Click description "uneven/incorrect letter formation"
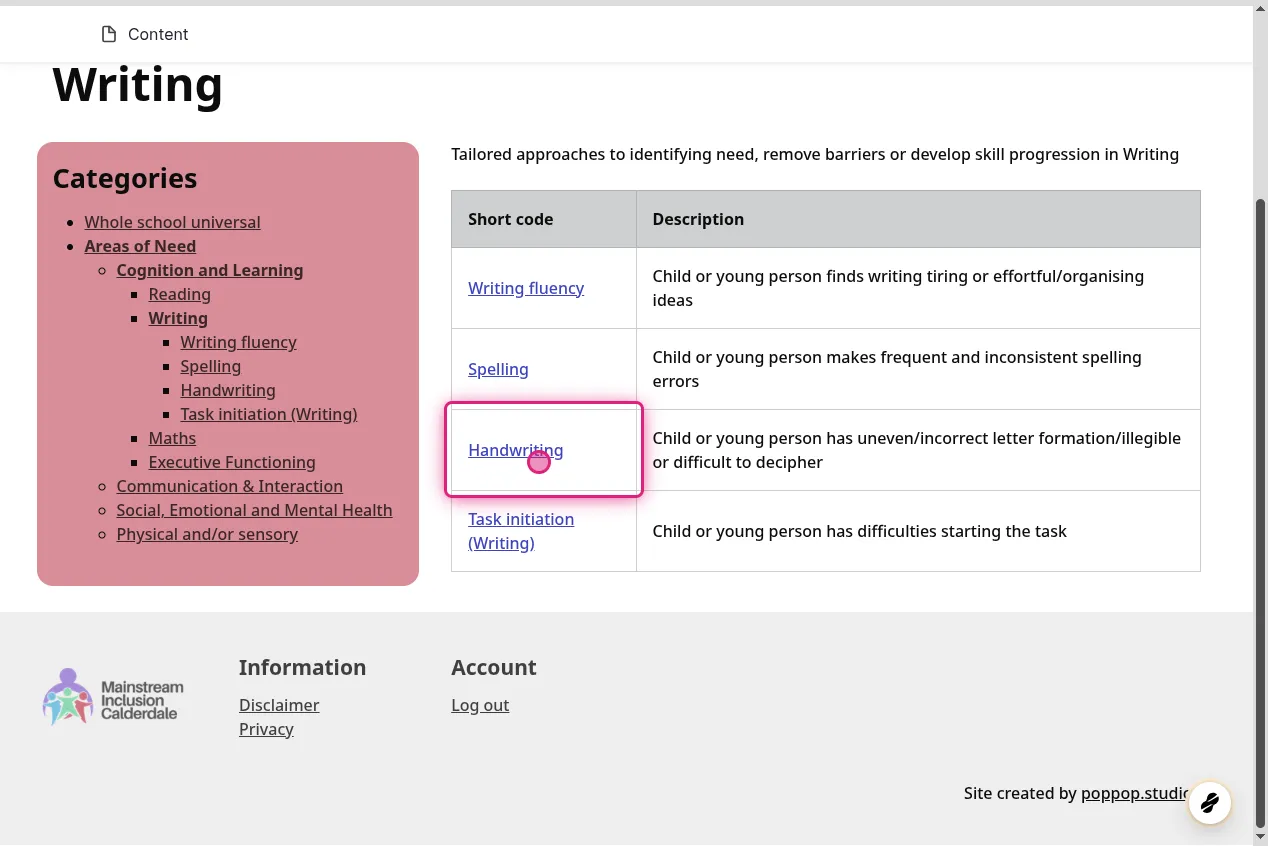Viewport: 1268px width, 846px height. click(x=917, y=450)
